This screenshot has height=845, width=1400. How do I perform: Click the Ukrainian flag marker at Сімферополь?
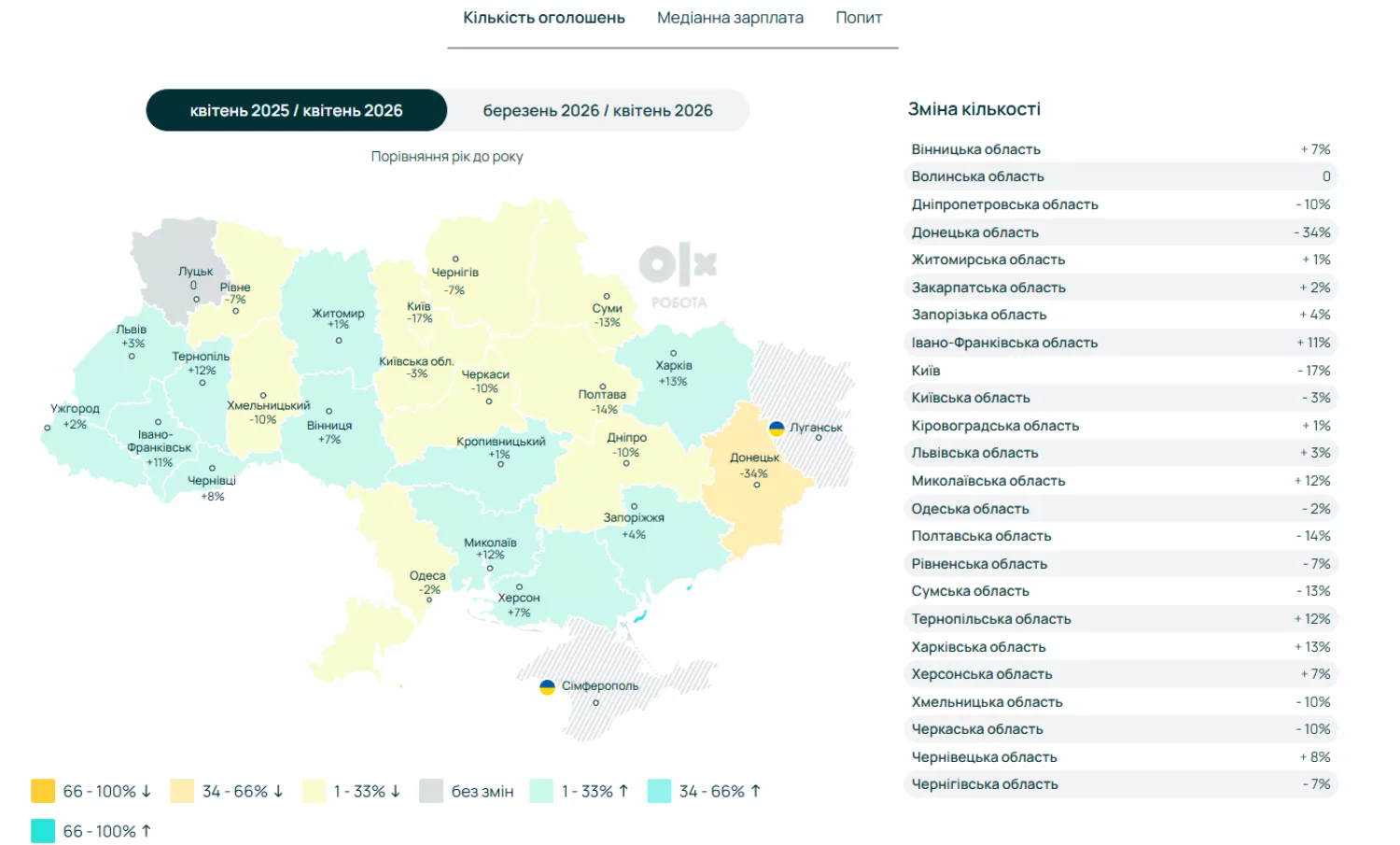coord(547,686)
